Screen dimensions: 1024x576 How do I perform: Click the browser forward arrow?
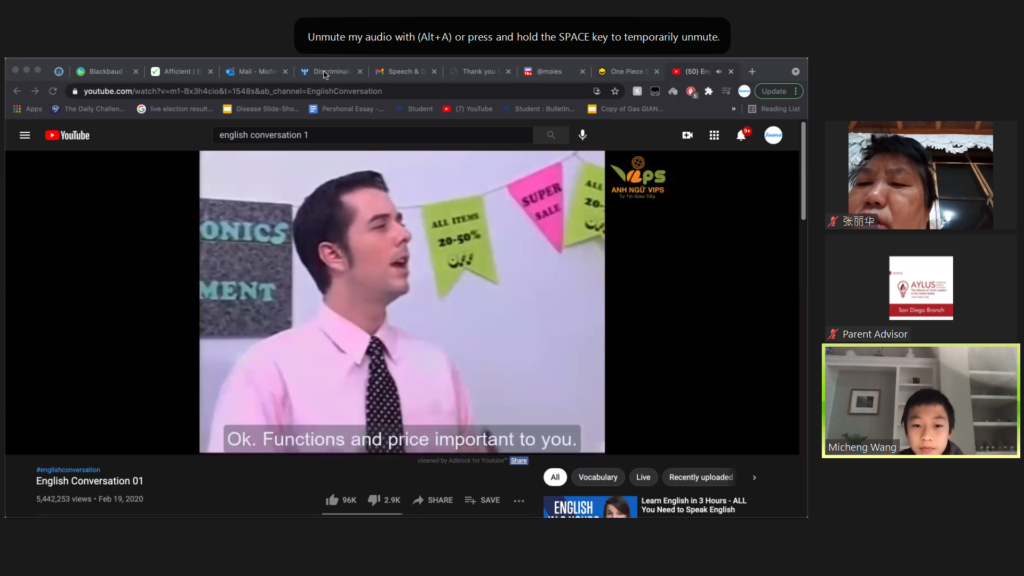[35, 91]
